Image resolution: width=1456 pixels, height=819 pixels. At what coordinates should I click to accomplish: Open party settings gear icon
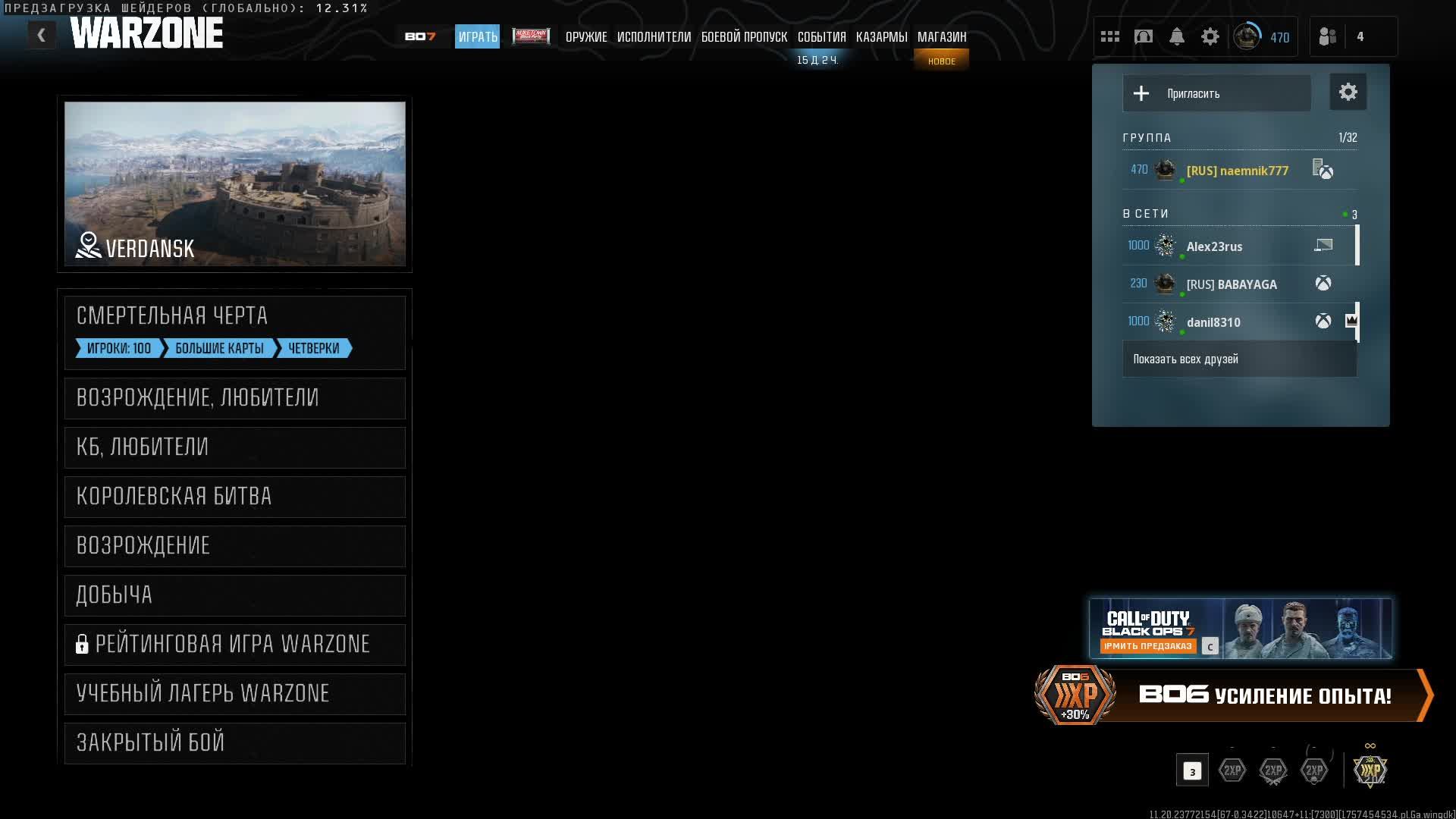point(1348,93)
